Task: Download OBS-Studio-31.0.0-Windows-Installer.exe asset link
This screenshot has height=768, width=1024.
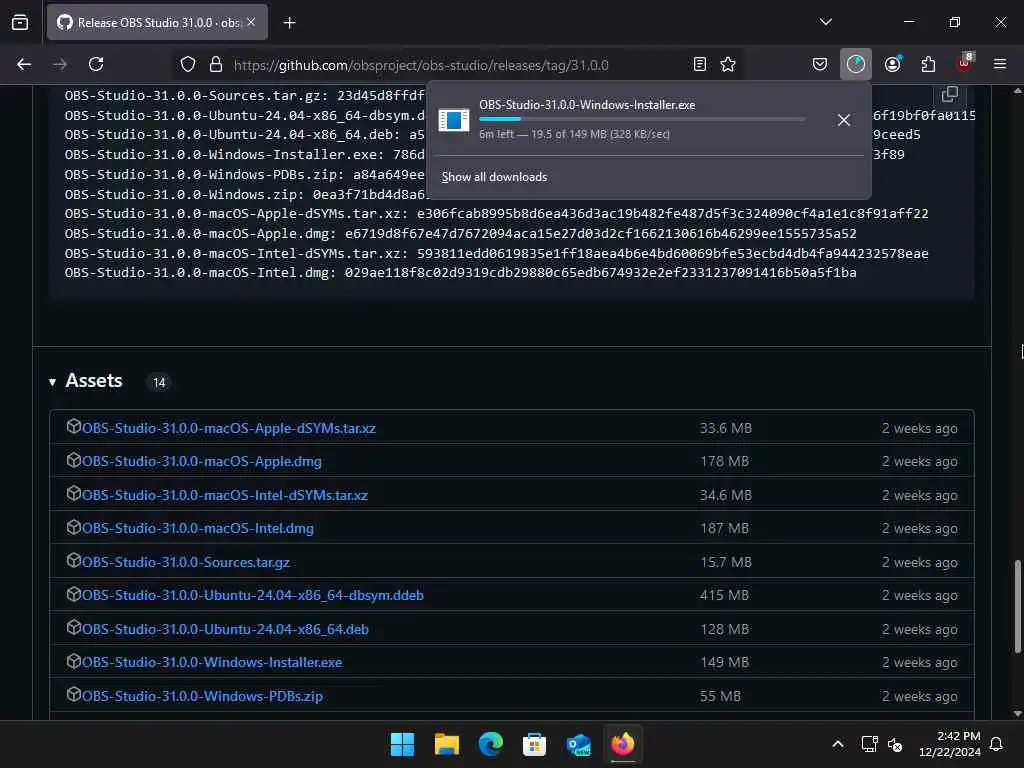Action: click(x=212, y=662)
